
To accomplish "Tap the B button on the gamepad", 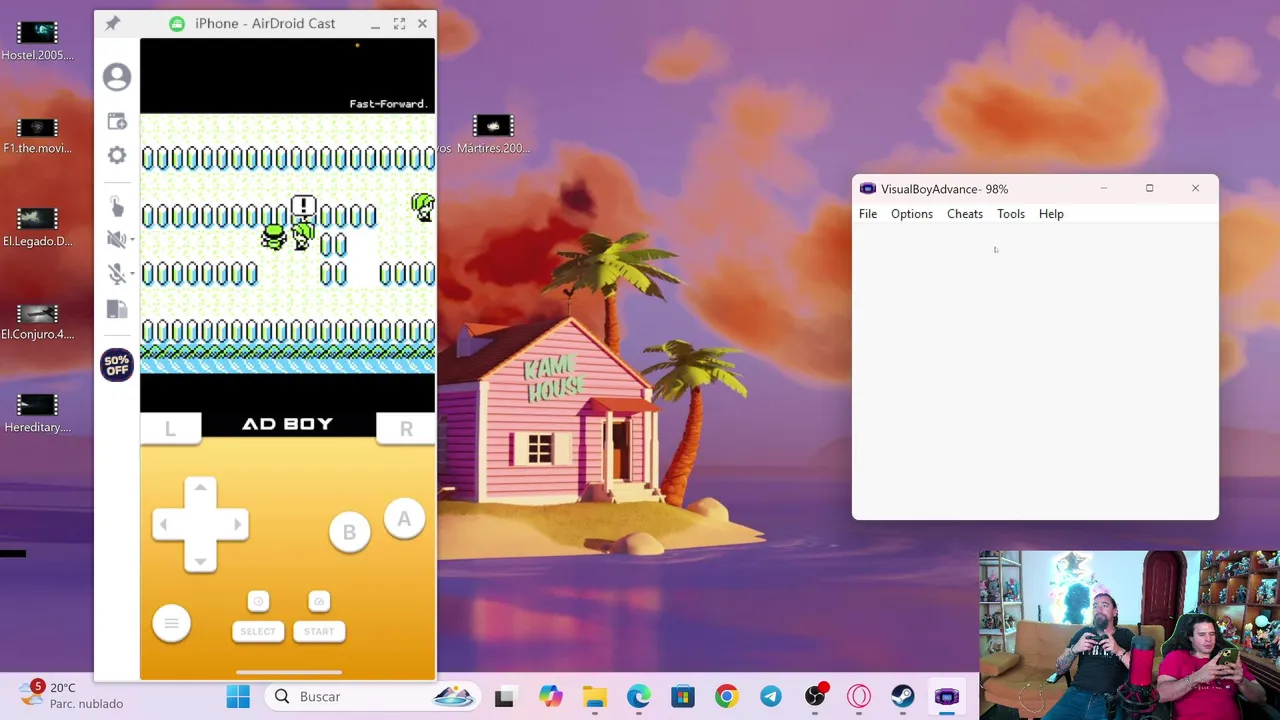I will [349, 532].
